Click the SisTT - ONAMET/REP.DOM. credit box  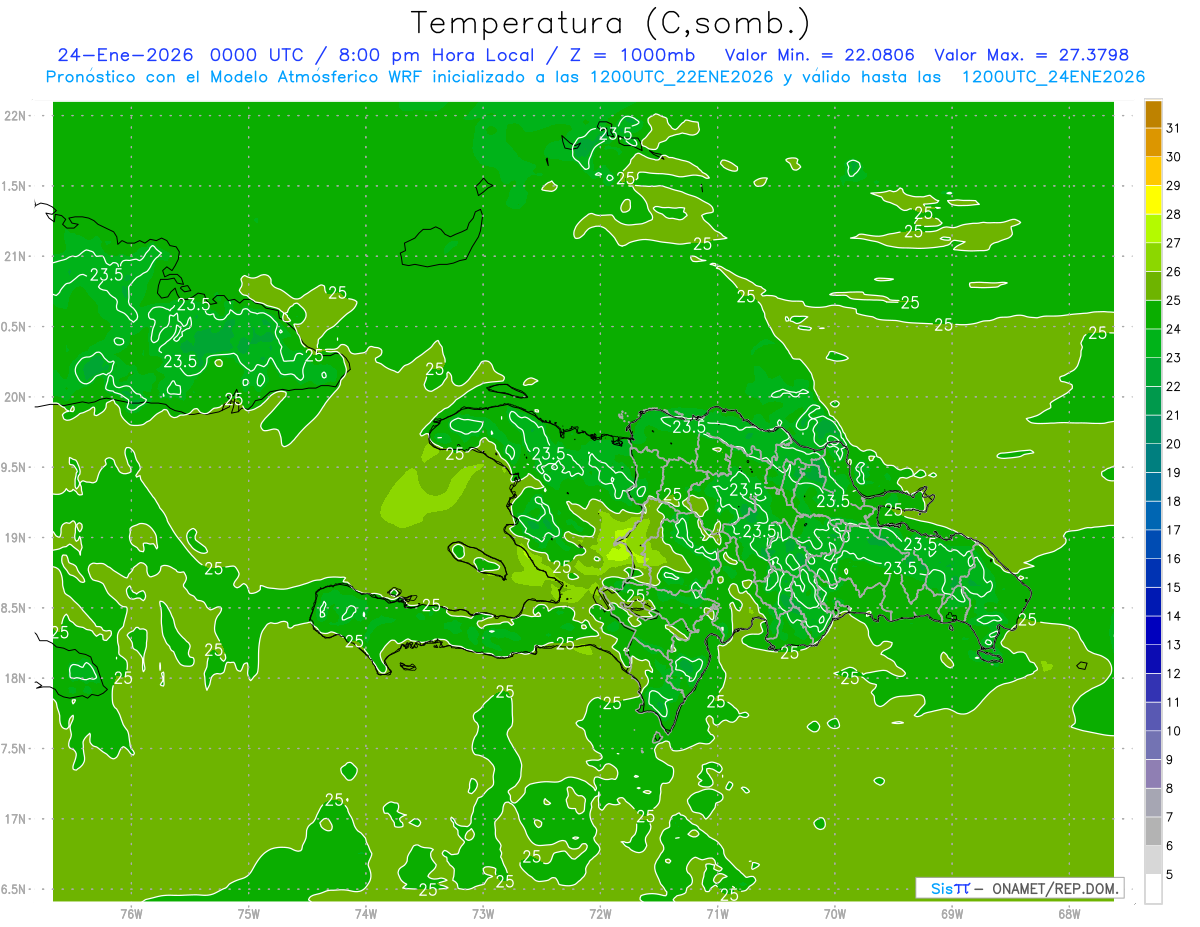pos(1019,888)
